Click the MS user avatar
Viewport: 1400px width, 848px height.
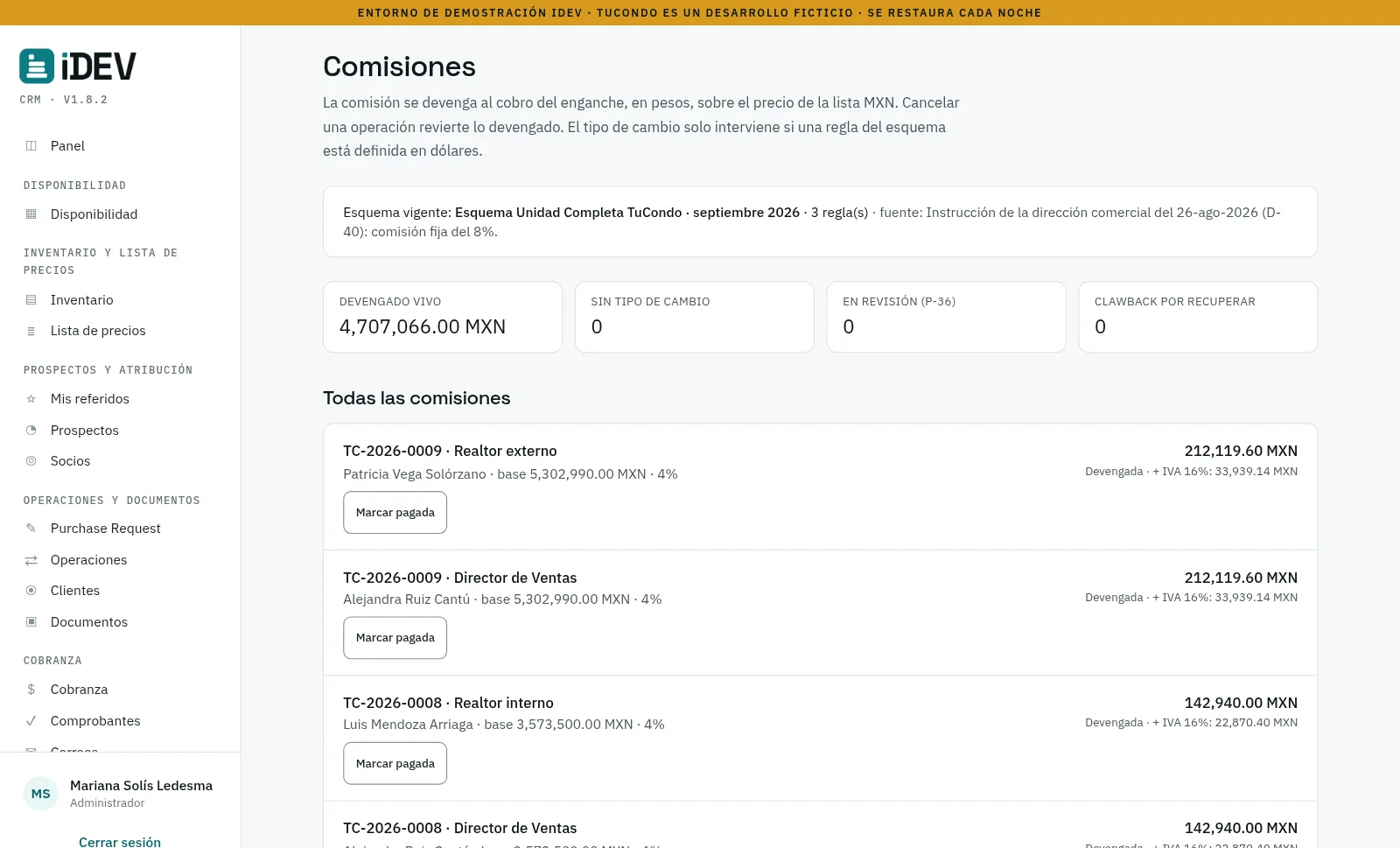click(x=41, y=794)
